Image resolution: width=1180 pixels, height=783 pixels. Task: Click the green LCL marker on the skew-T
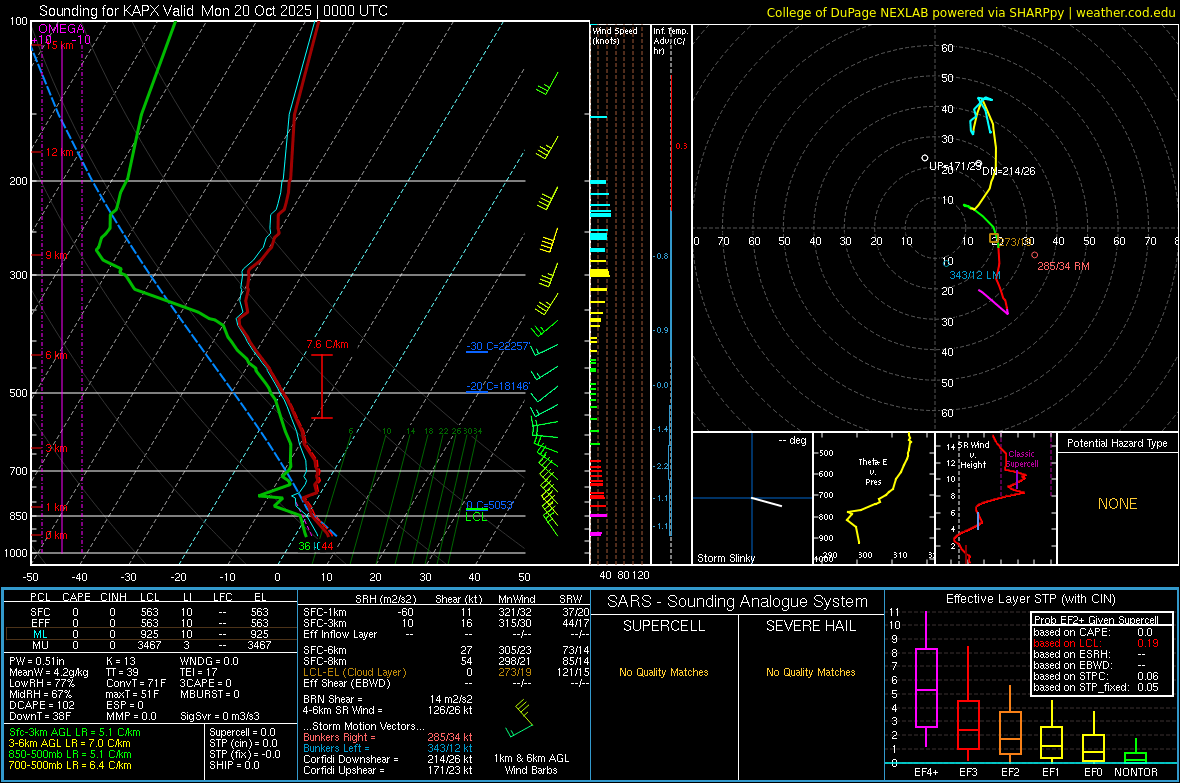tap(476, 516)
